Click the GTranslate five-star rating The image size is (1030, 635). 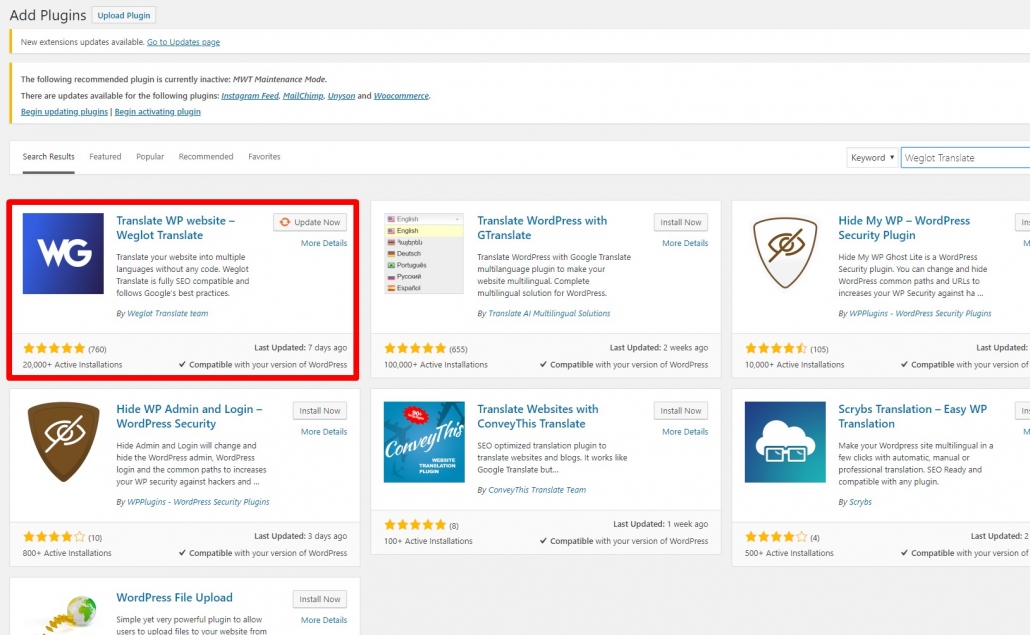pyautogui.click(x=415, y=348)
